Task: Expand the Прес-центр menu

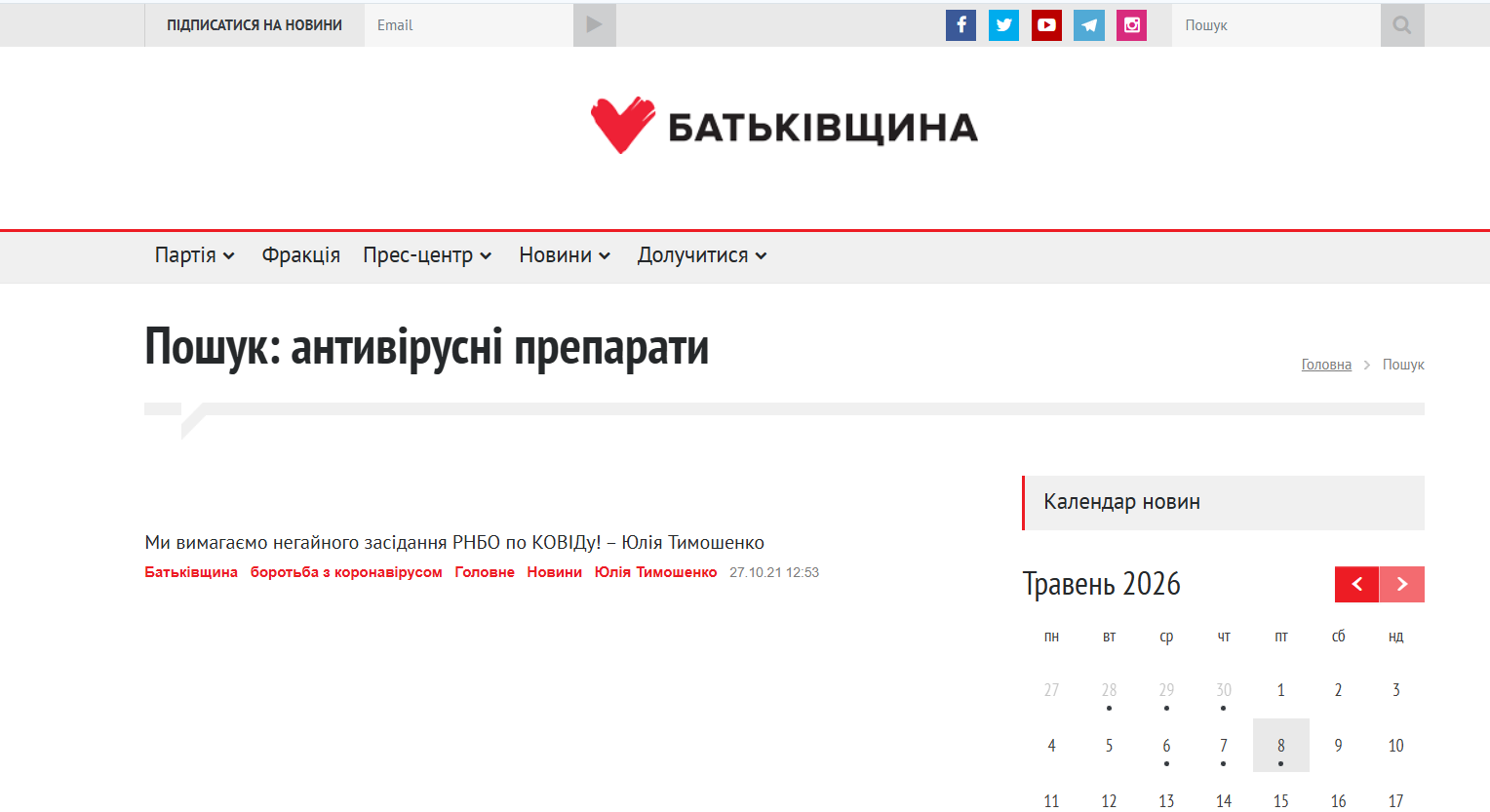Action: pyautogui.click(x=427, y=255)
